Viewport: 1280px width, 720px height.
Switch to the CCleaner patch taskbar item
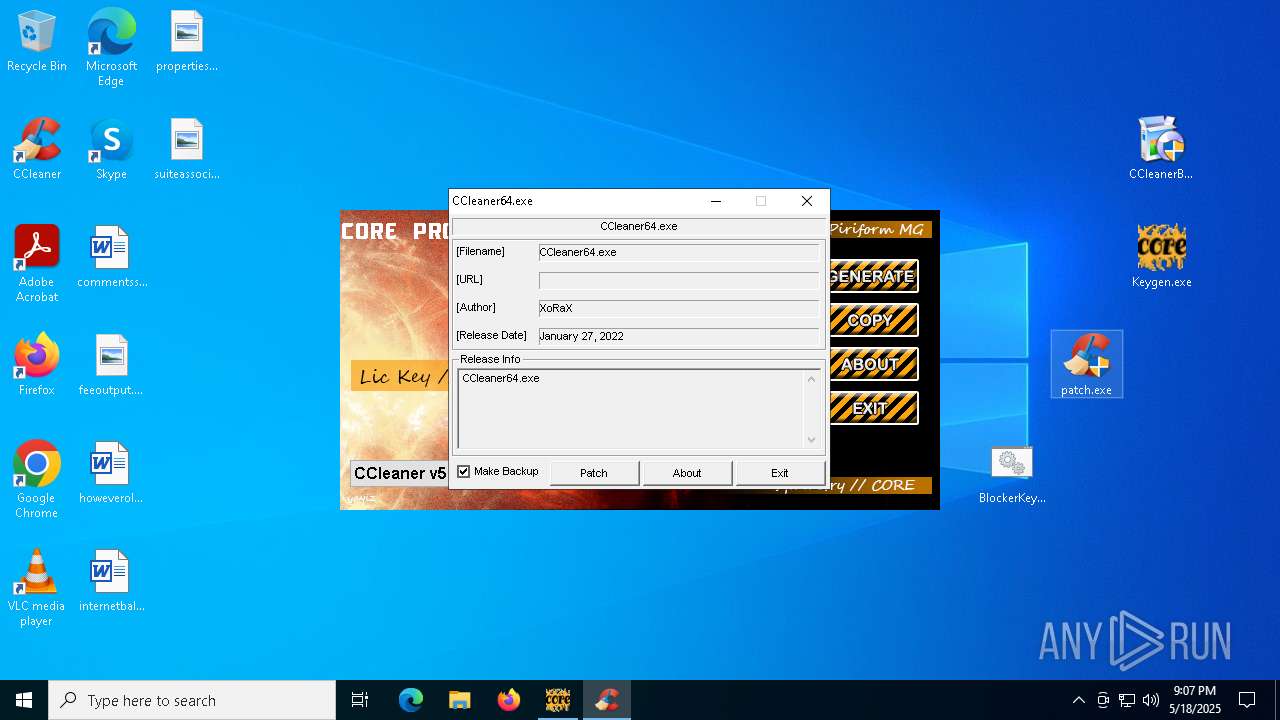pyautogui.click(x=606, y=700)
